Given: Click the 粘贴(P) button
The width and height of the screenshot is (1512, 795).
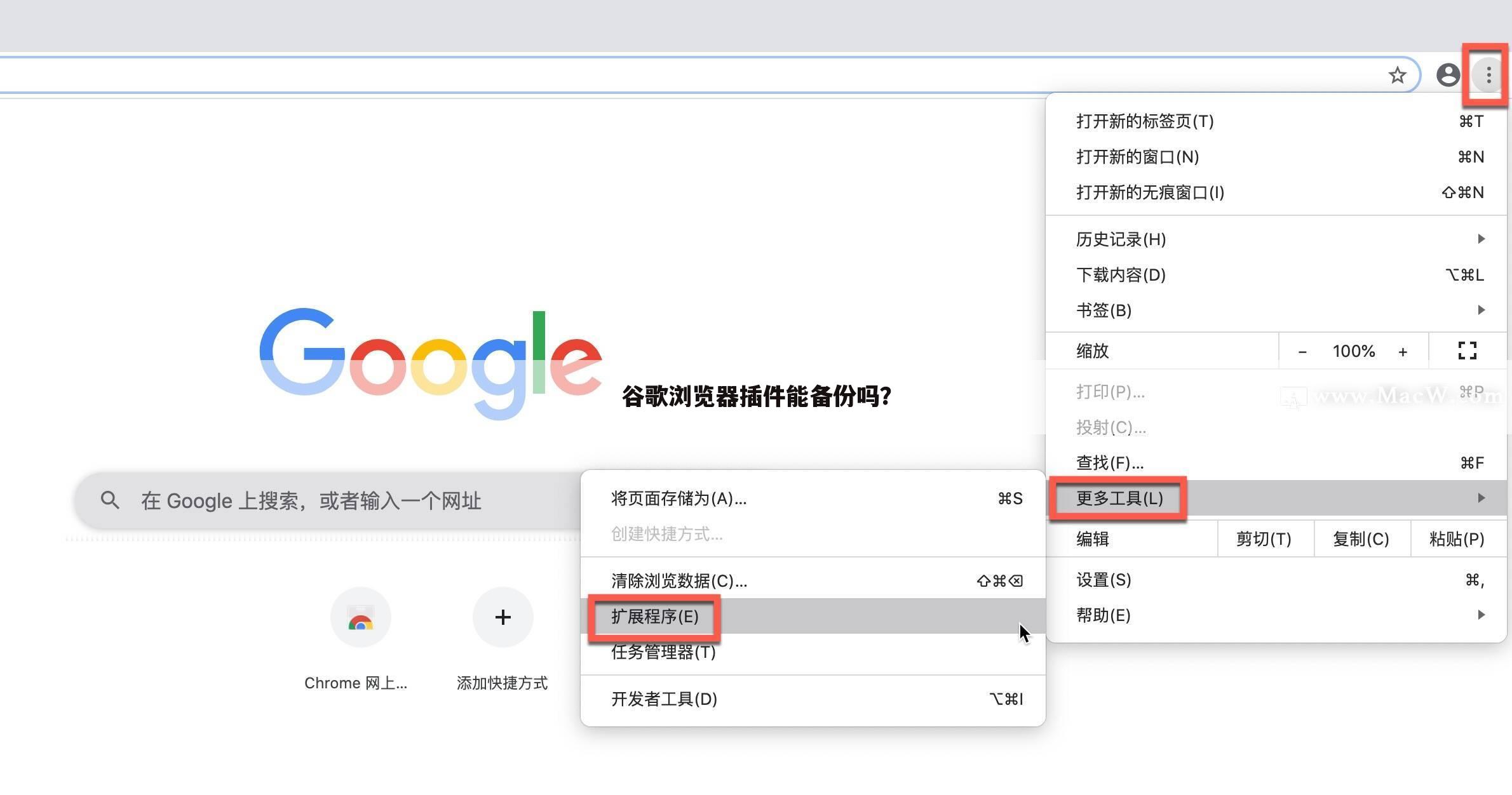Looking at the screenshot, I should pos(1457,539).
